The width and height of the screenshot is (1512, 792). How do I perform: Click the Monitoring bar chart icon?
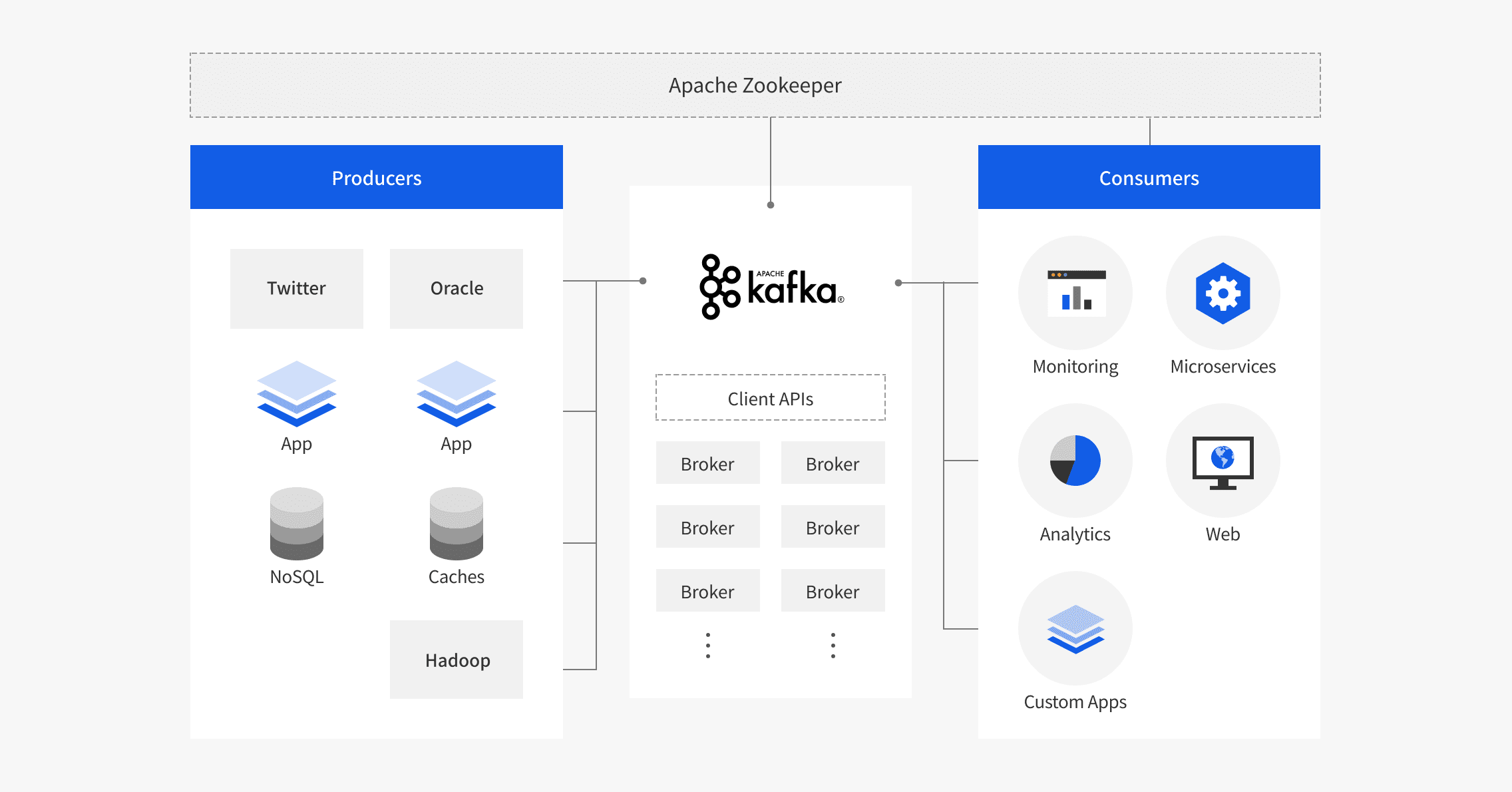(1075, 293)
